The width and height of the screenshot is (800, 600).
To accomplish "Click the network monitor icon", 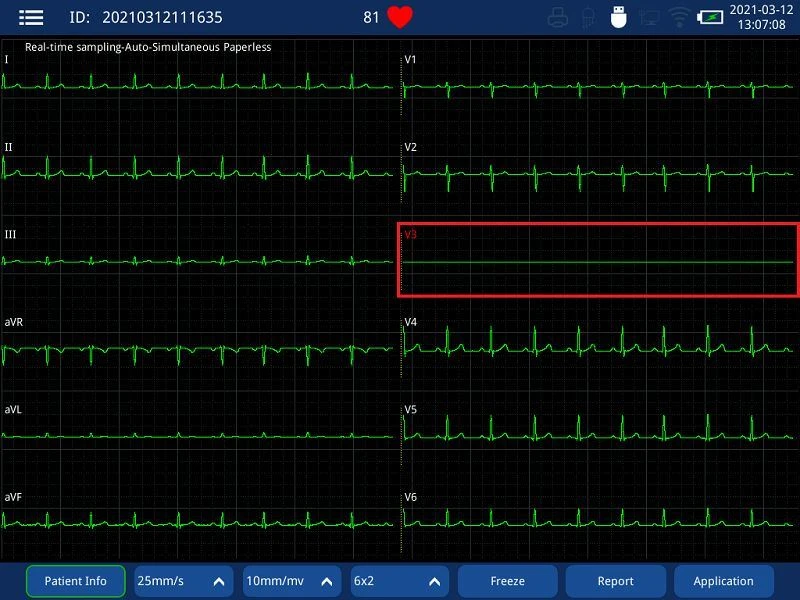I will 648,18.
